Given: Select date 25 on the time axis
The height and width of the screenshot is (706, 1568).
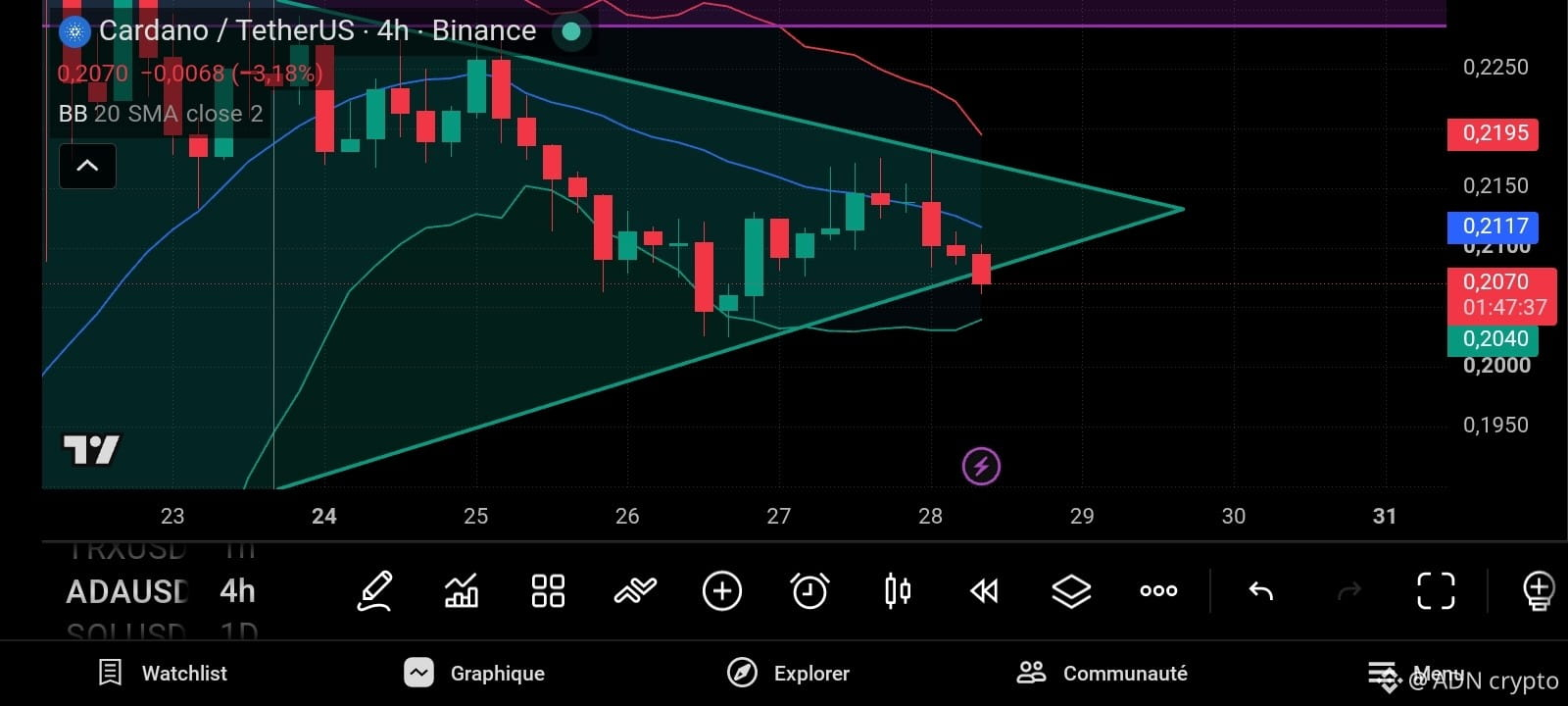Looking at the screenshot, I should point(475,516).
